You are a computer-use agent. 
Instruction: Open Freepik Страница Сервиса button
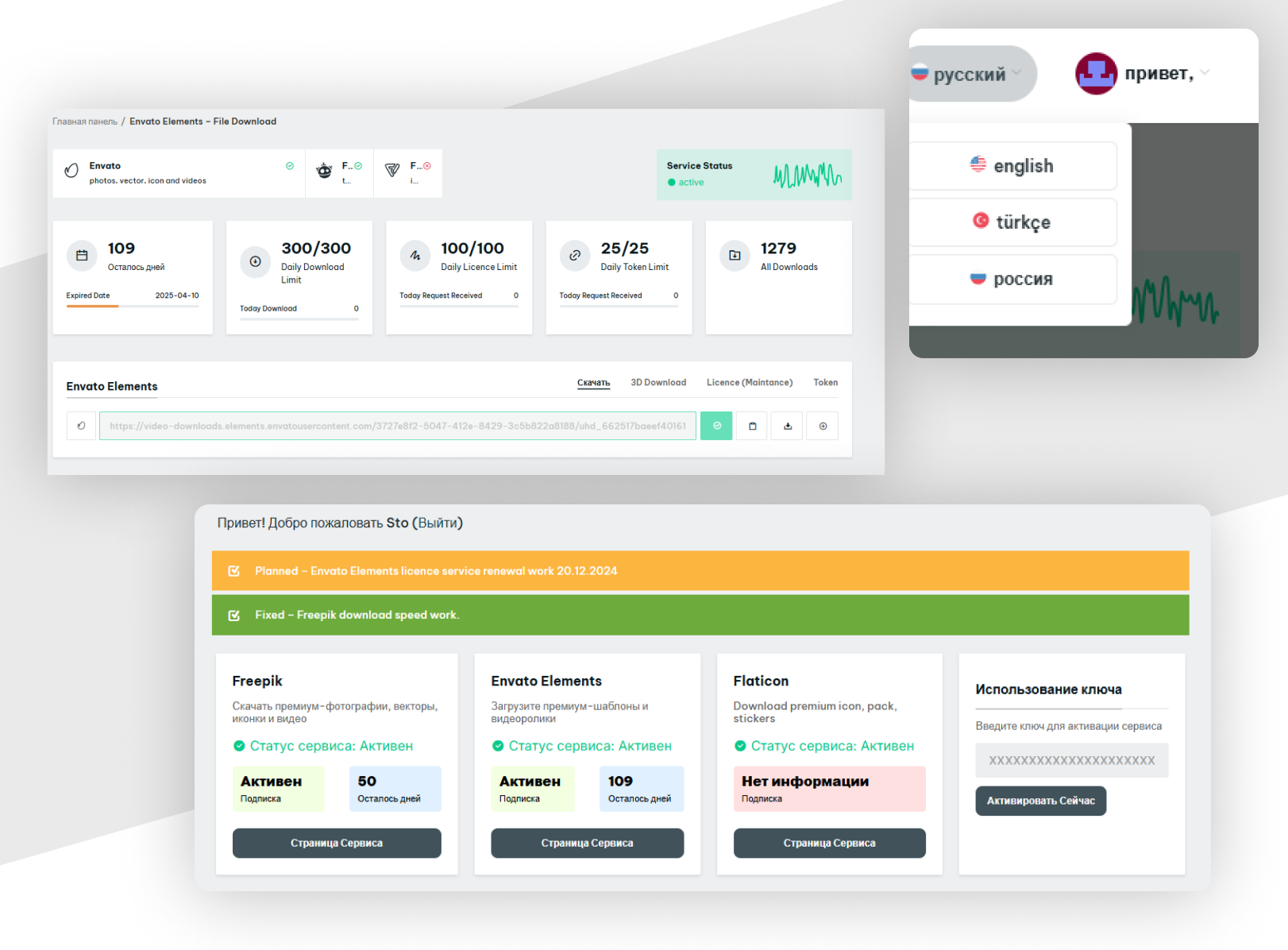point(337,843)
